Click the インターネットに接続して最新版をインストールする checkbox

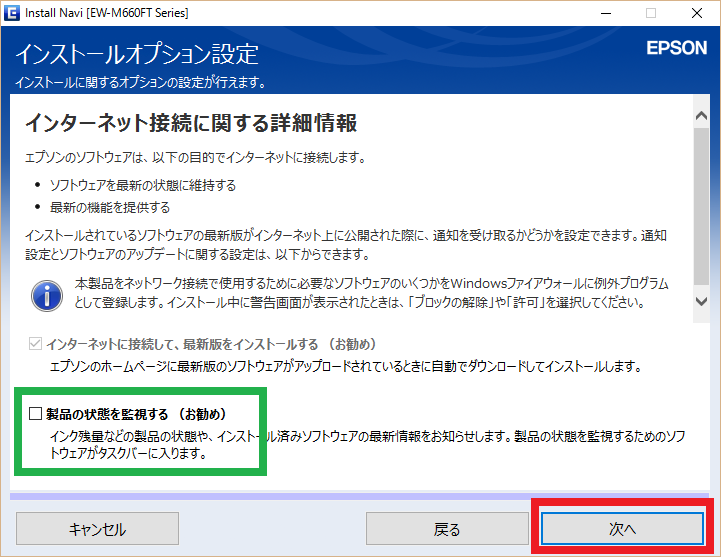tap(36, 343)
